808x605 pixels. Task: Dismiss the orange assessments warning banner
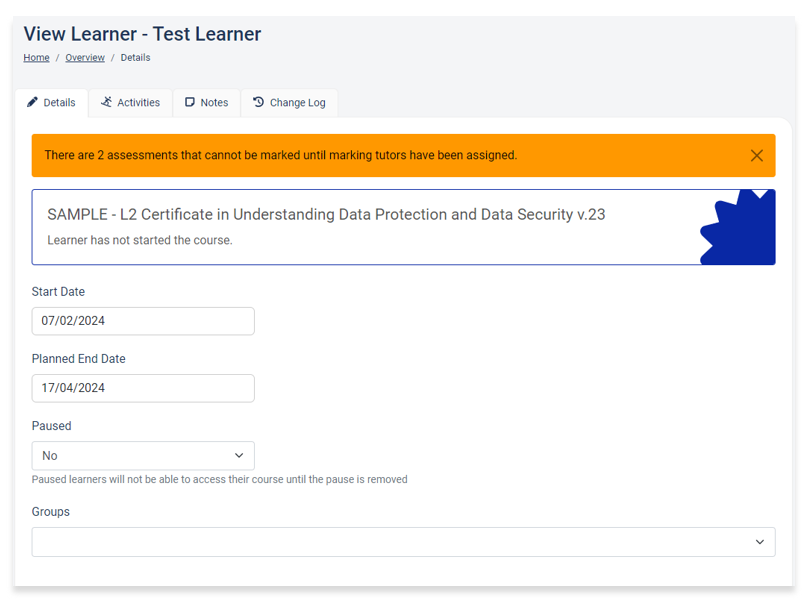pos(756,156)
